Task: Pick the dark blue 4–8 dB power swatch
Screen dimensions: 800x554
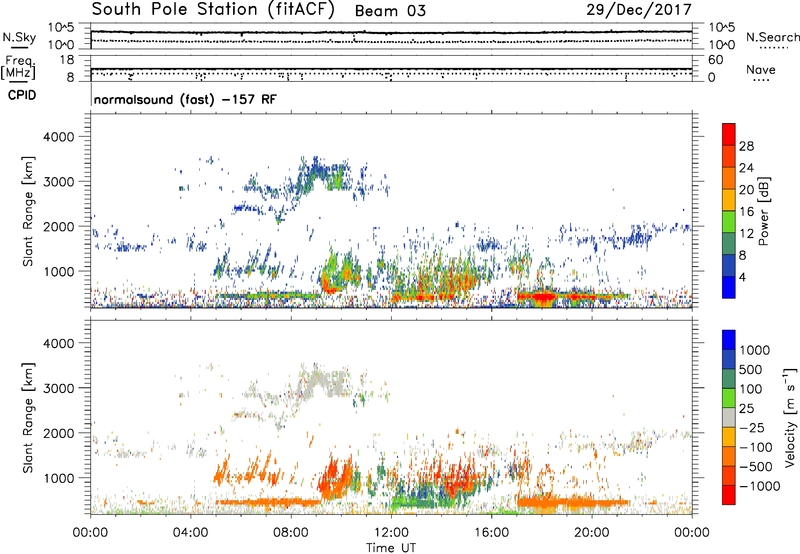Action: (729, 266)
